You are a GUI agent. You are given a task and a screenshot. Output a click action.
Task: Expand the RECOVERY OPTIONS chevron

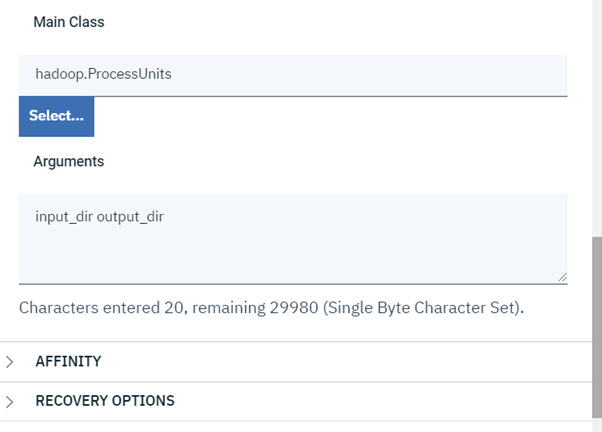pos(10,401)
